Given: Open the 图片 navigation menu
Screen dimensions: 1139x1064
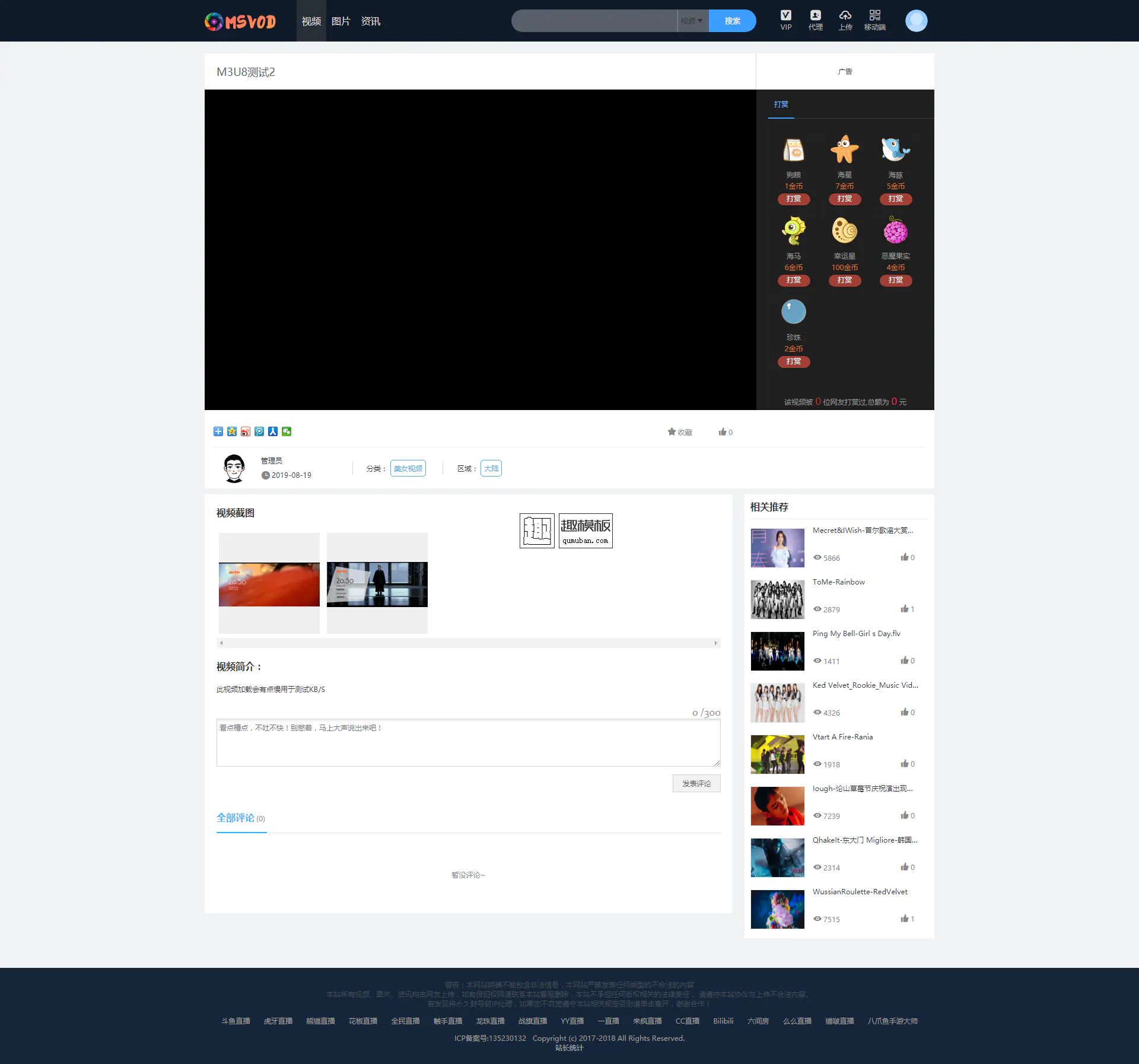Looking at the screenshot, I should (341, 21).
